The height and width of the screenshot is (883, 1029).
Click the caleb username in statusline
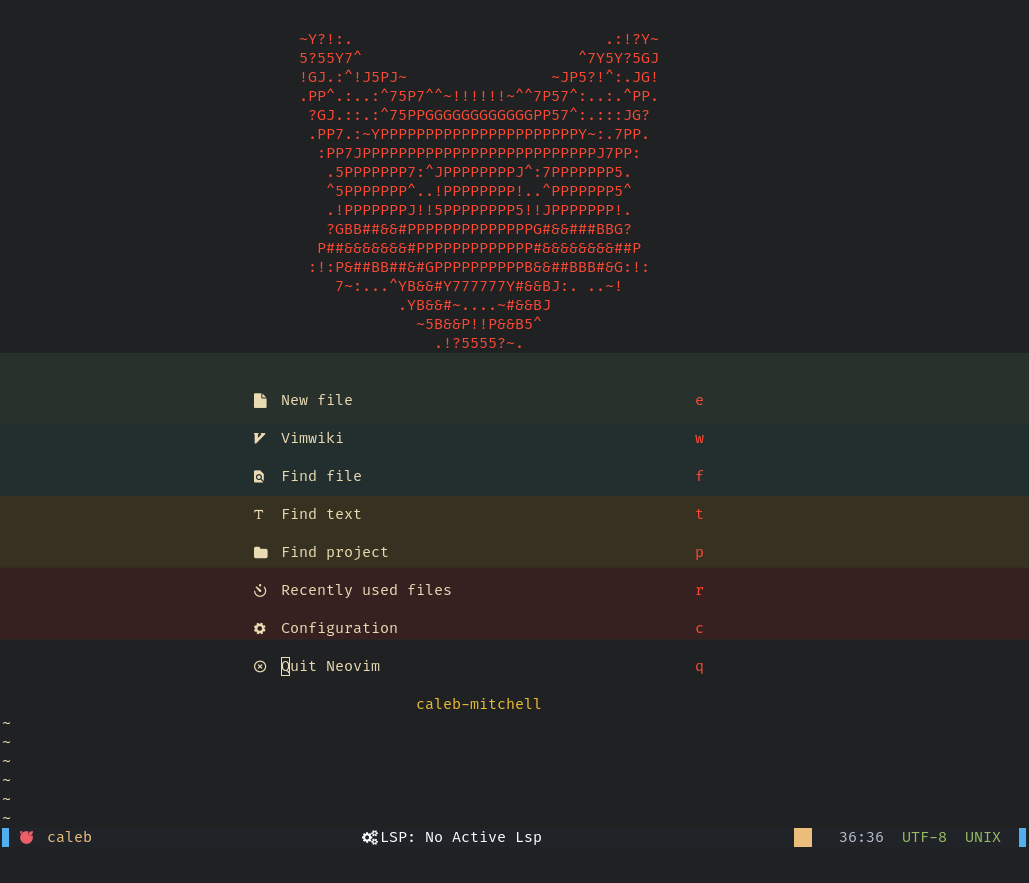point(69,837)
